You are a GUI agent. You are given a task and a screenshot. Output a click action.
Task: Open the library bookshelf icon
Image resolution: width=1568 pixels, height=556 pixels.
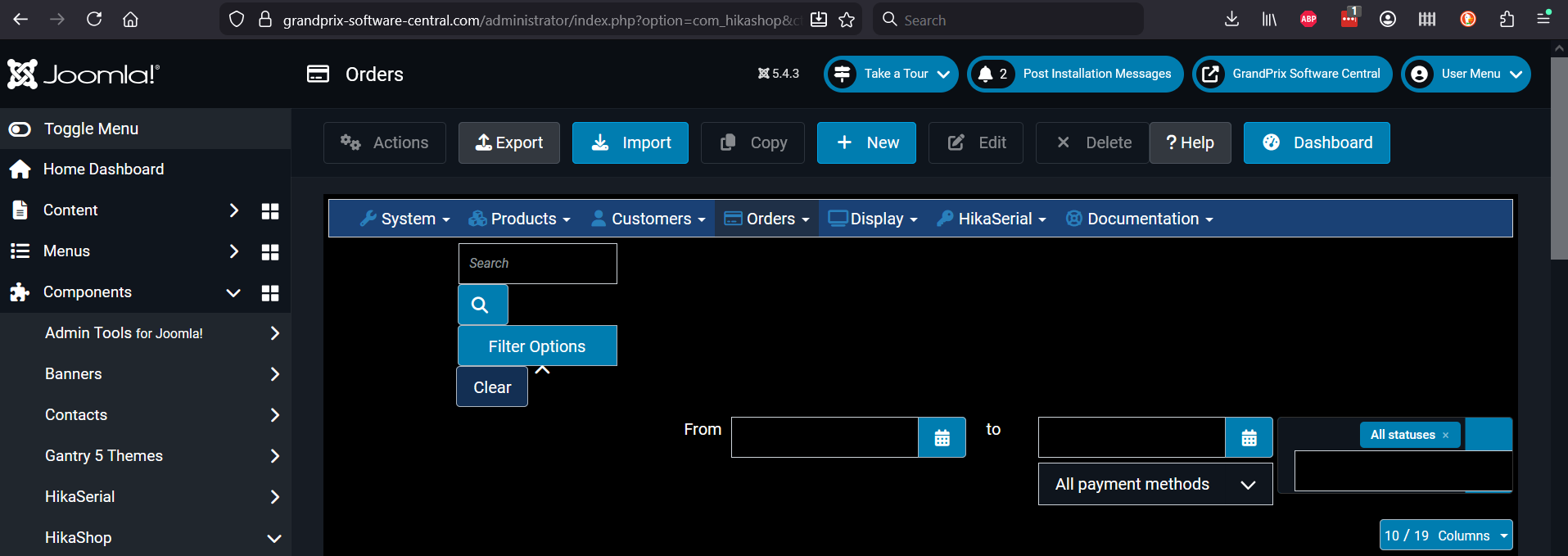(1269, 19)
